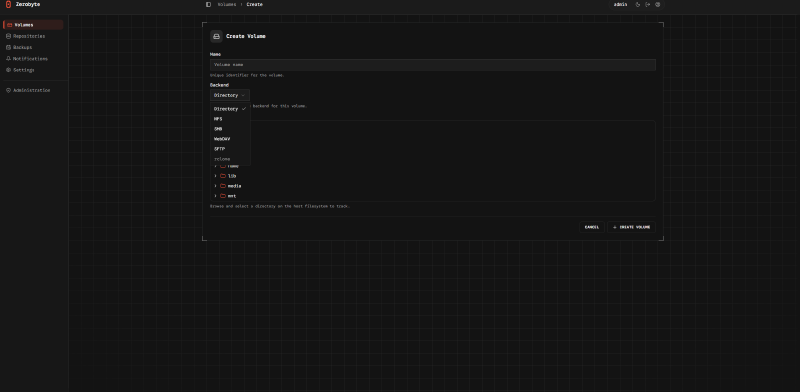Toggle the sidebar panel icon
Screen dimensions: 800x392
(x=208, y=5)
